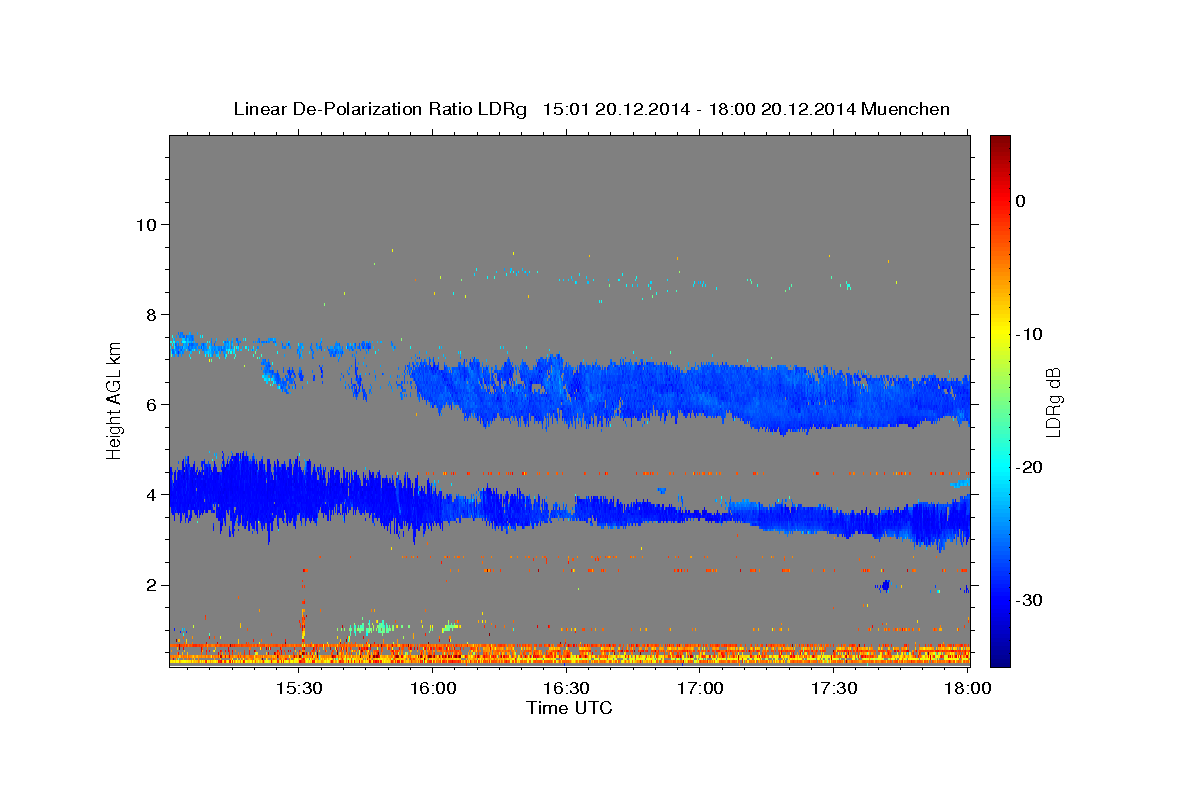Viewport: 1200px width, 800px height.
Task: Click the height tick label 2
Action: (151, 585)
